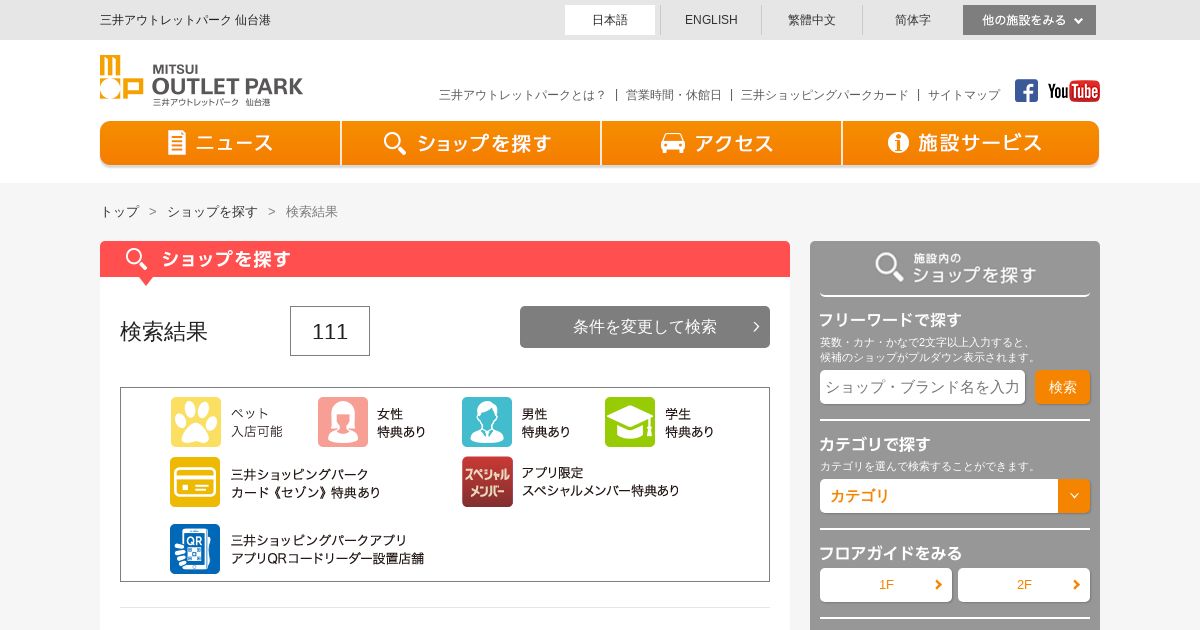The image size is (1200, 630).
Task: Open the カテゴリ dropdown
Action: click(x=955, y=496)
